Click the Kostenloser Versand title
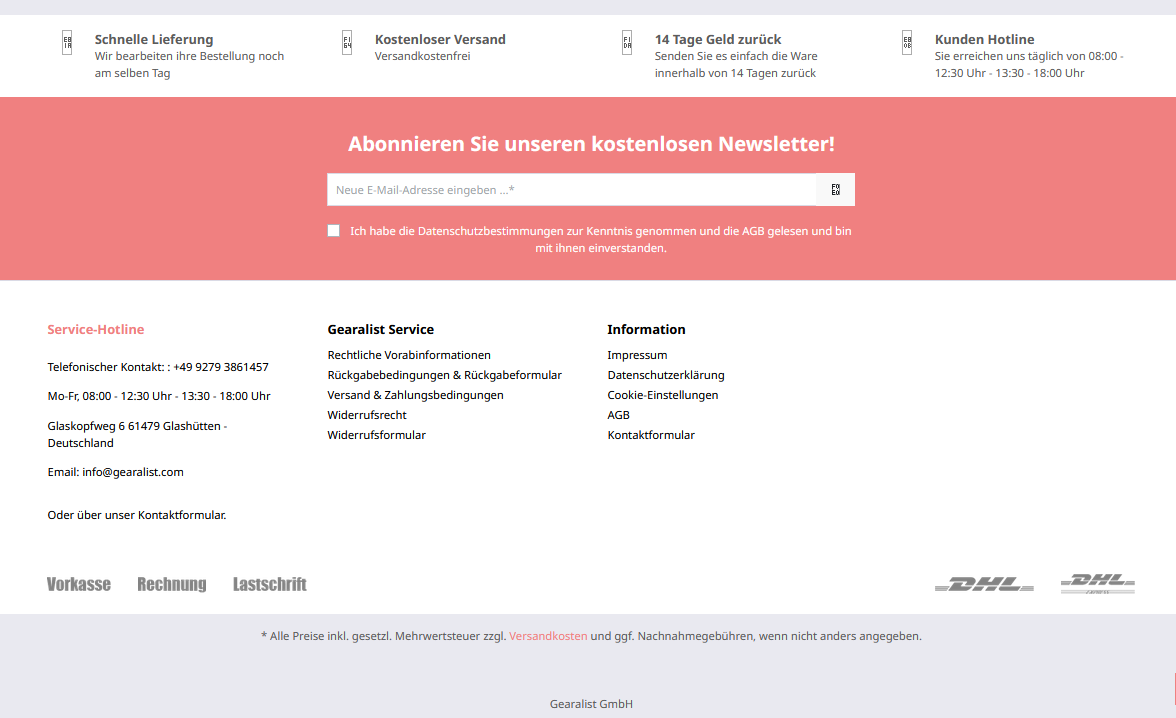Screen dimensions: 1176x718 coord(440,39)
